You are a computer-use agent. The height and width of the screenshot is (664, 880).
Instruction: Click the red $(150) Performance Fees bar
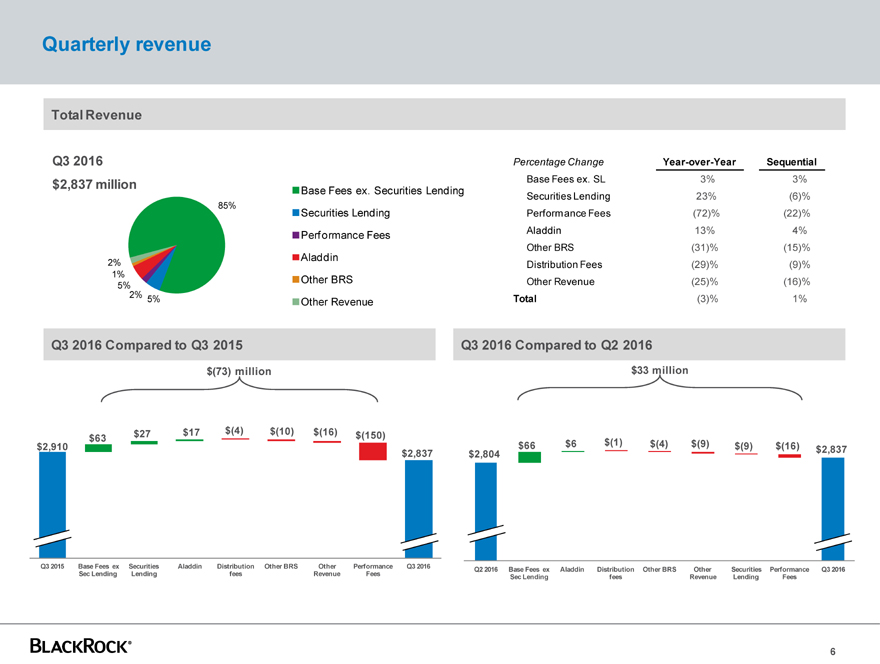click(372, 451)
